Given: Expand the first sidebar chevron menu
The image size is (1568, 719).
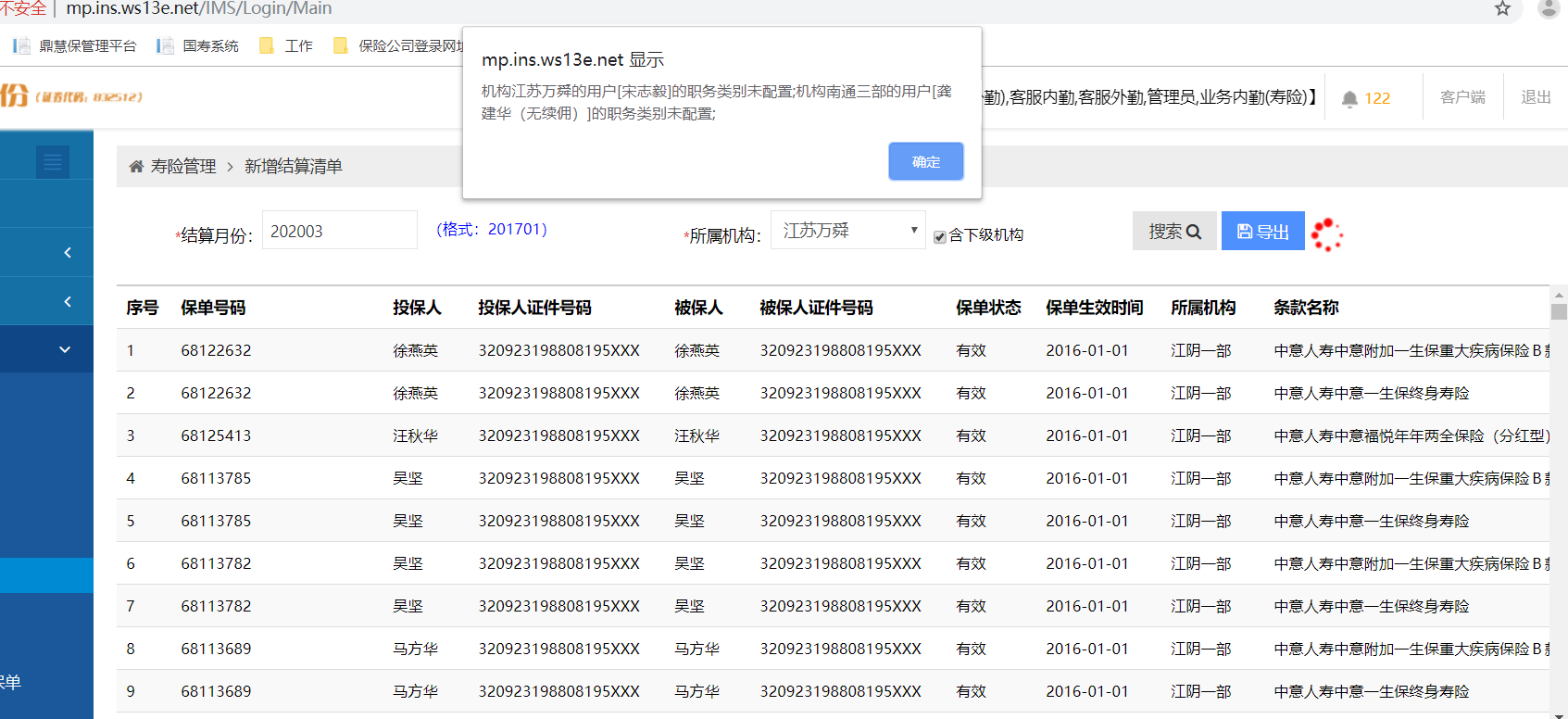Looking at the screenshot, I should 67,252.
